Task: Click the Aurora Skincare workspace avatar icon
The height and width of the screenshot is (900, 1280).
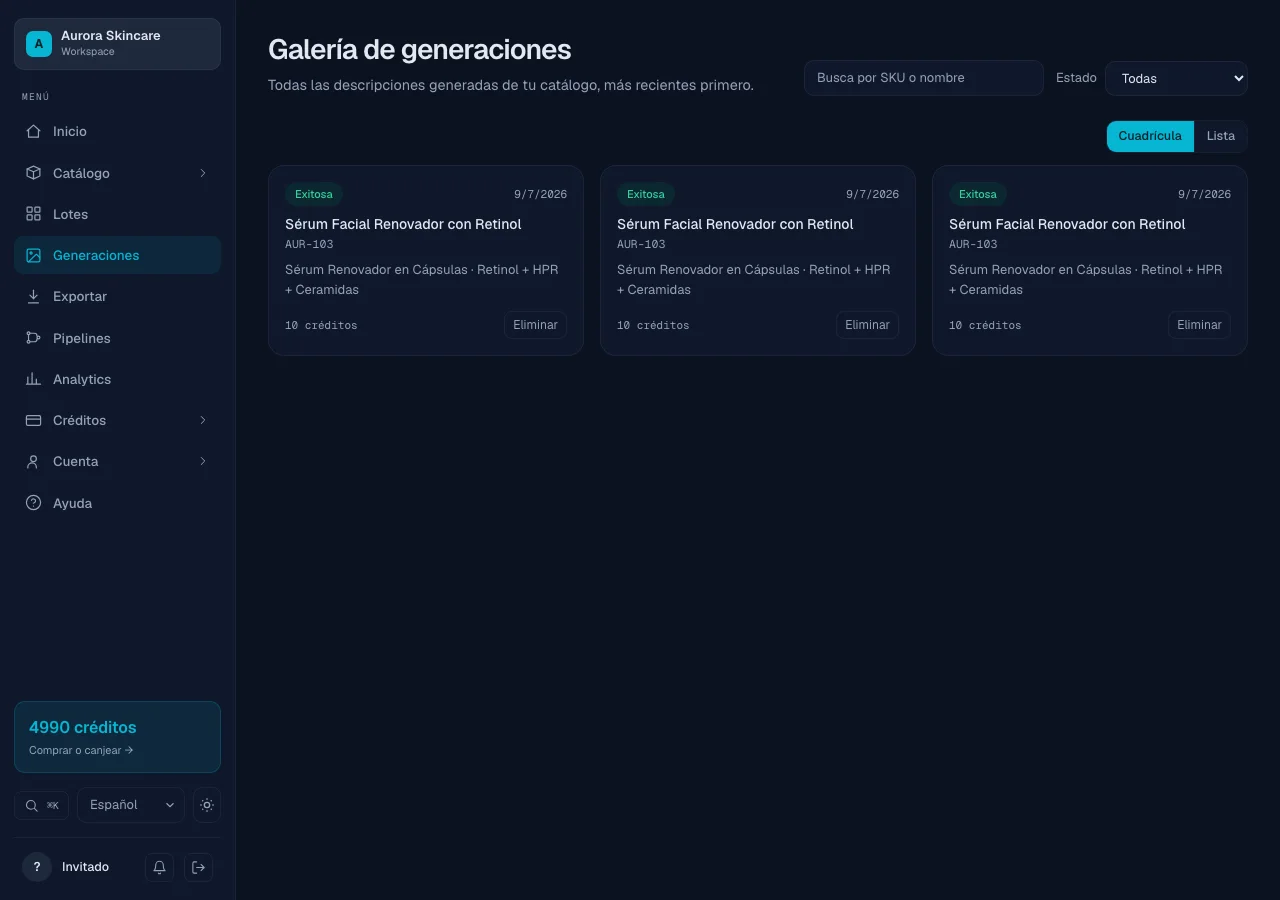Action: click(x=39, y=43)
